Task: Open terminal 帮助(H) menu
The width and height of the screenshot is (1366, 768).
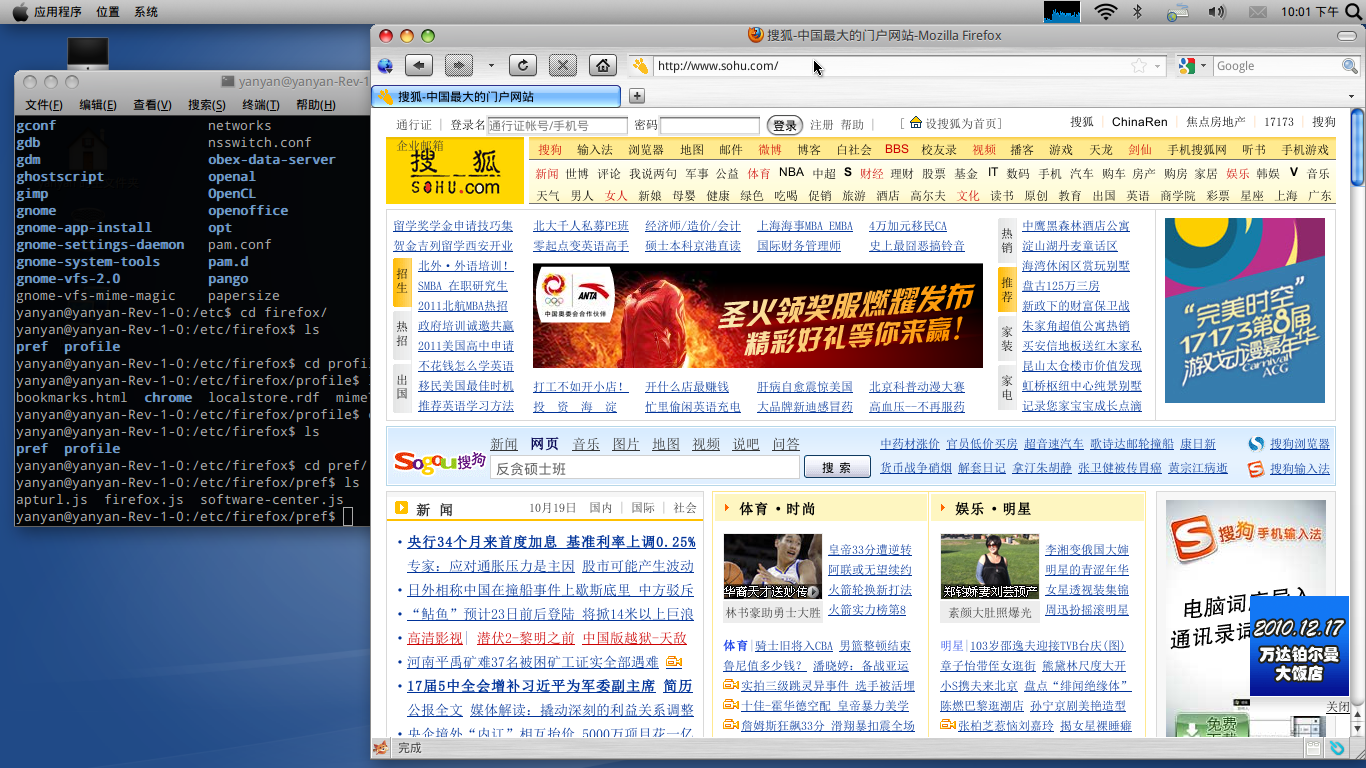Action: point(316,105)
